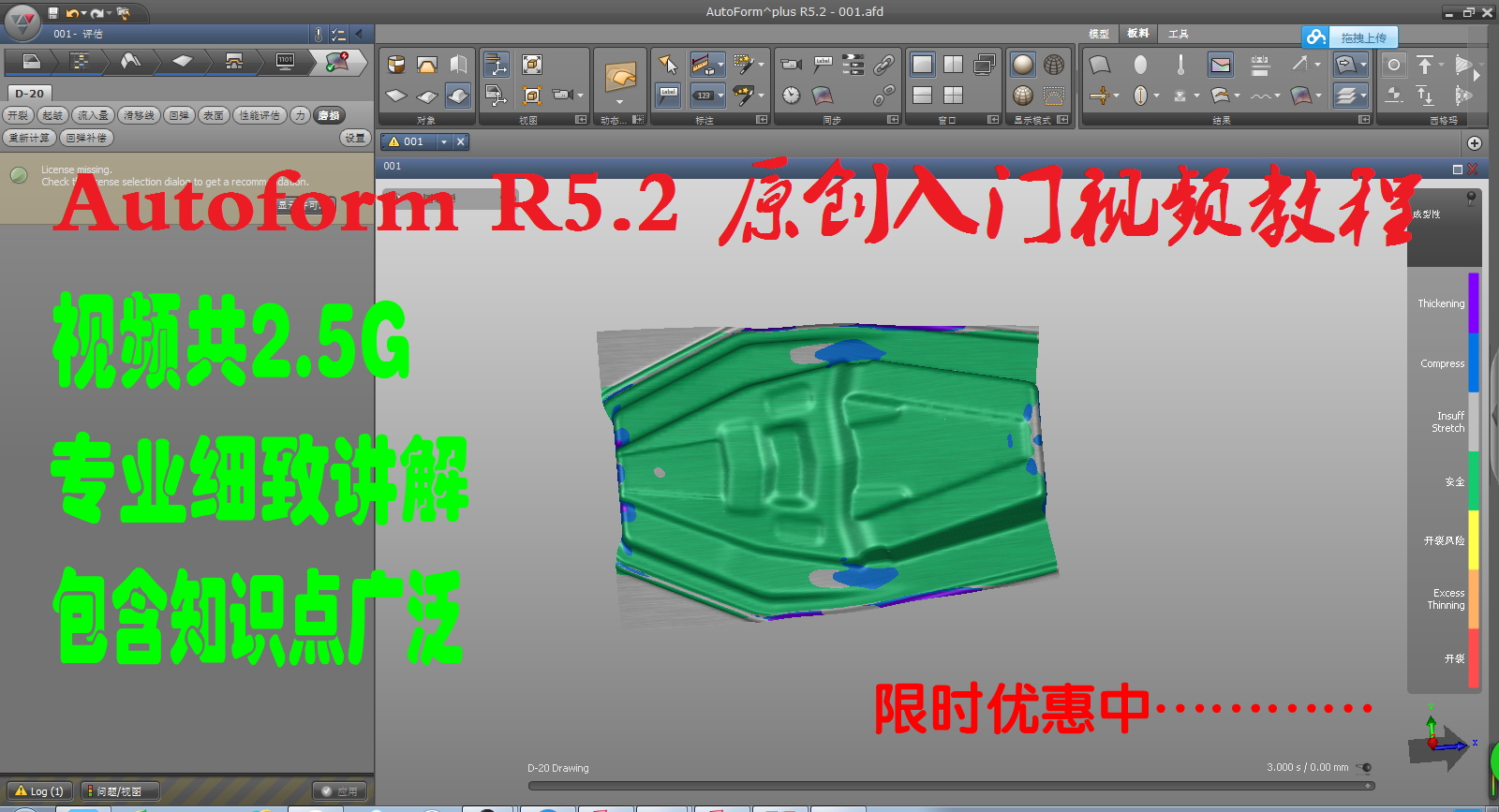1499x812 pixels.
Task: Toggle the axis-orientation view button in 视图
Action: [x=497, y=65]
